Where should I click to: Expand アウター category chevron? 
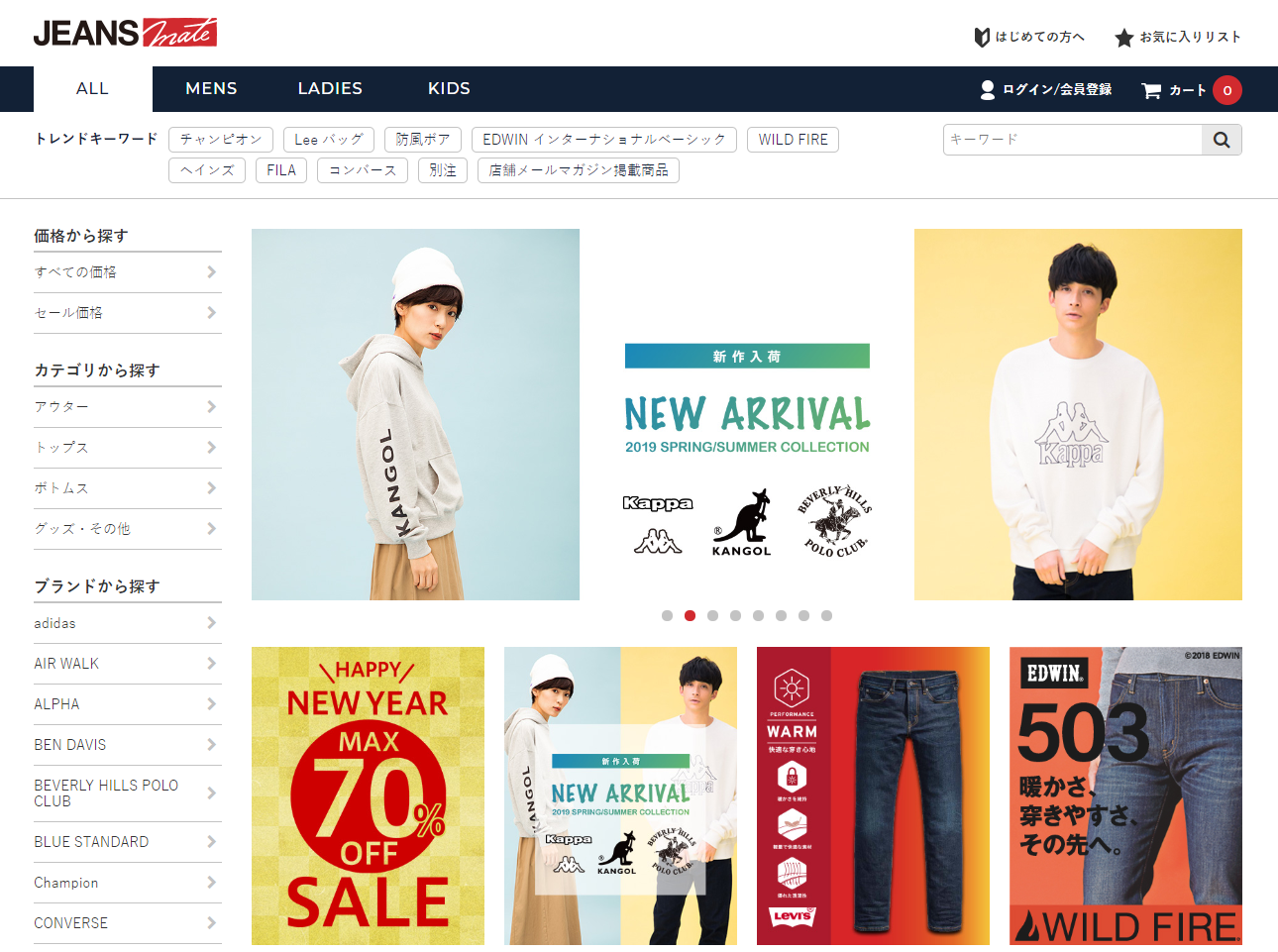[211, 407]
